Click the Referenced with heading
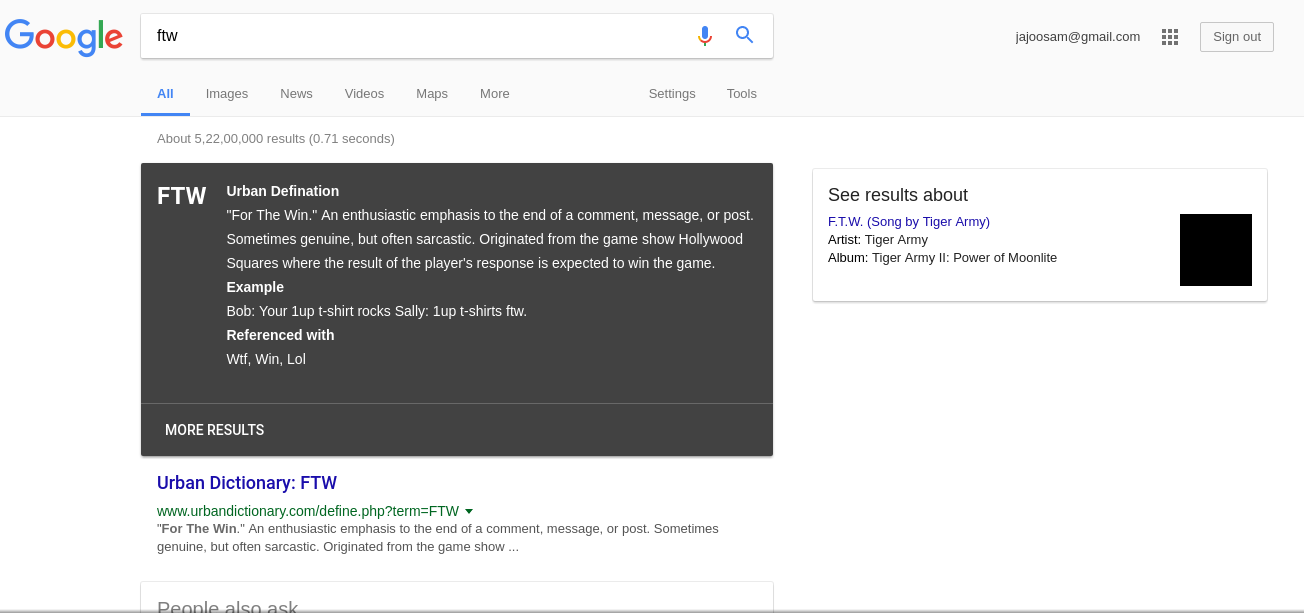This screenshot has width=1304, height=613. pos(281,335)
